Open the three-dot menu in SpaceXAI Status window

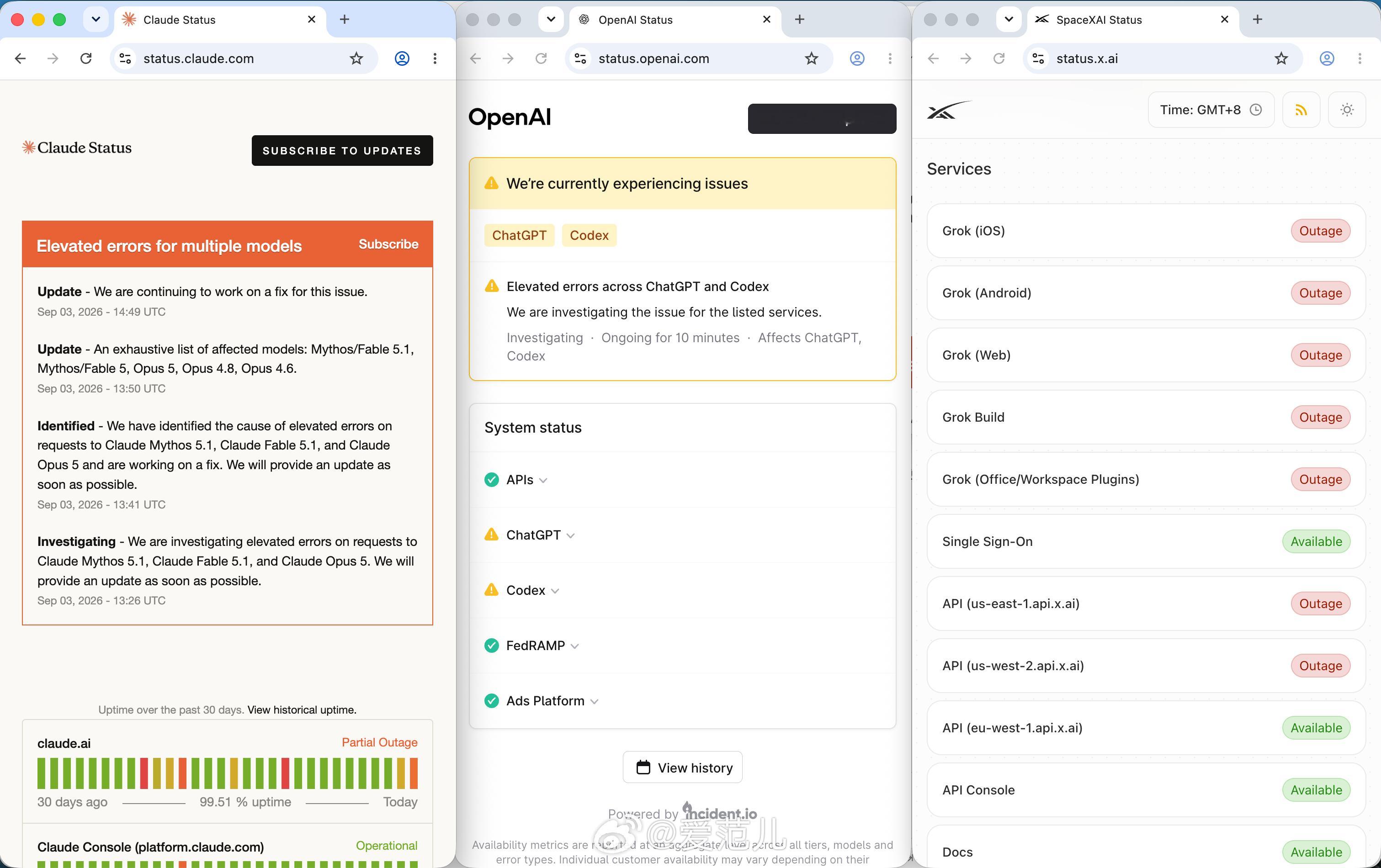pos(1359,58)
